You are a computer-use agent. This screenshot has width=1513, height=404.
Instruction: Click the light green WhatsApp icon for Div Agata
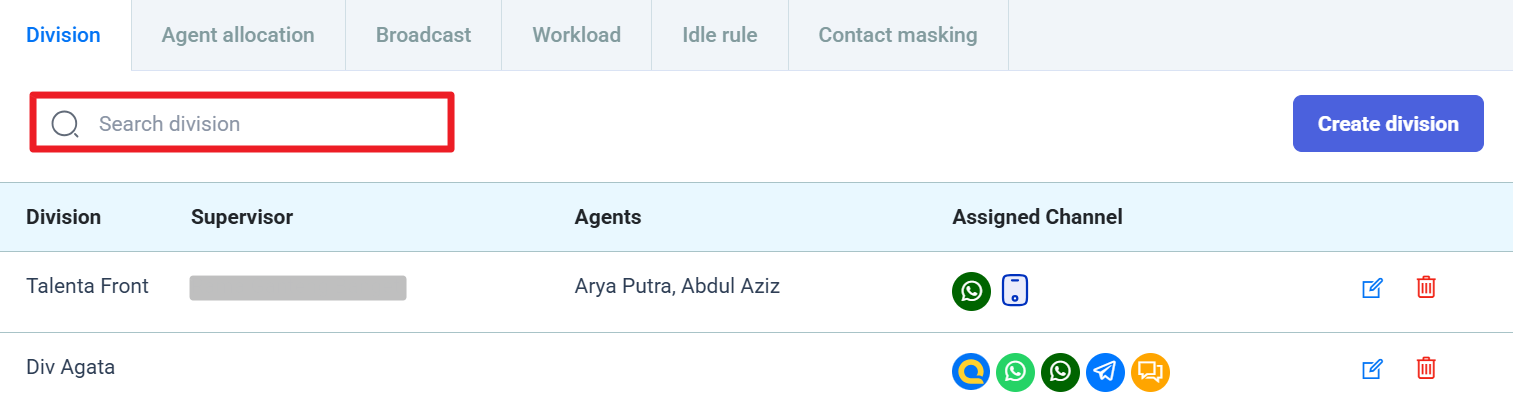(1016, 372)
